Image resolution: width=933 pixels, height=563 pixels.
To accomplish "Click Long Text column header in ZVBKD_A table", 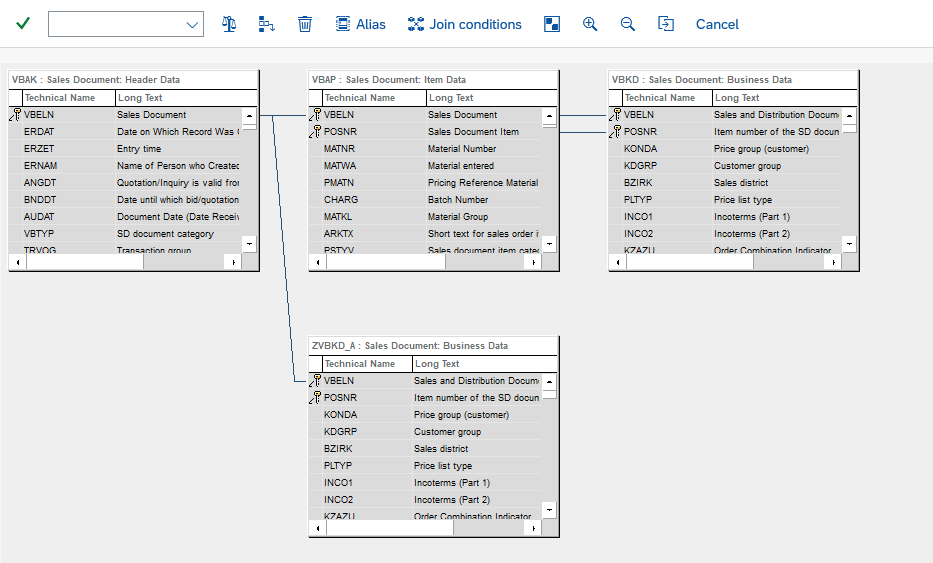I will (x=485, y=364).
